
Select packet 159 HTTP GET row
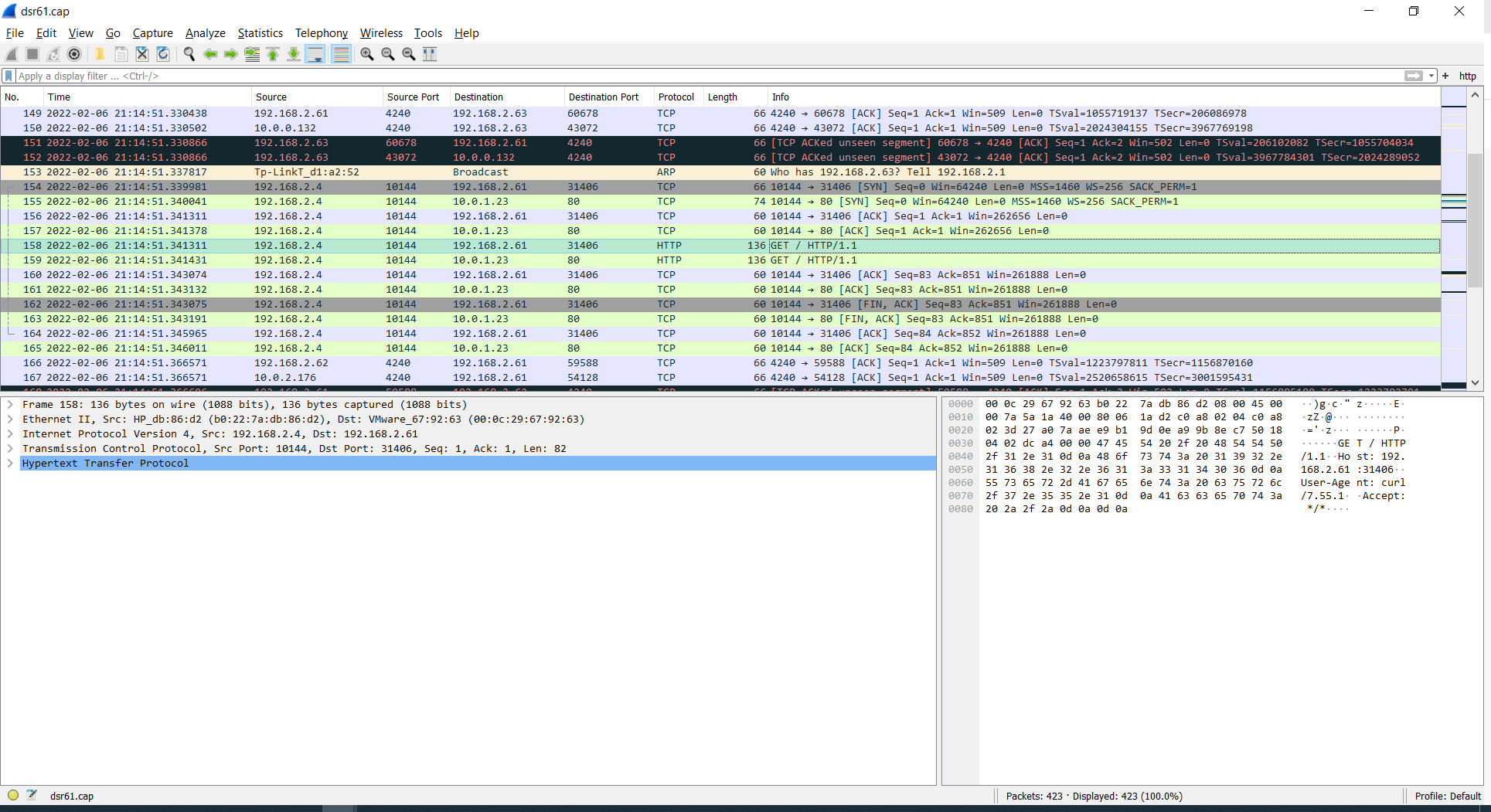[x=720, y=260]
